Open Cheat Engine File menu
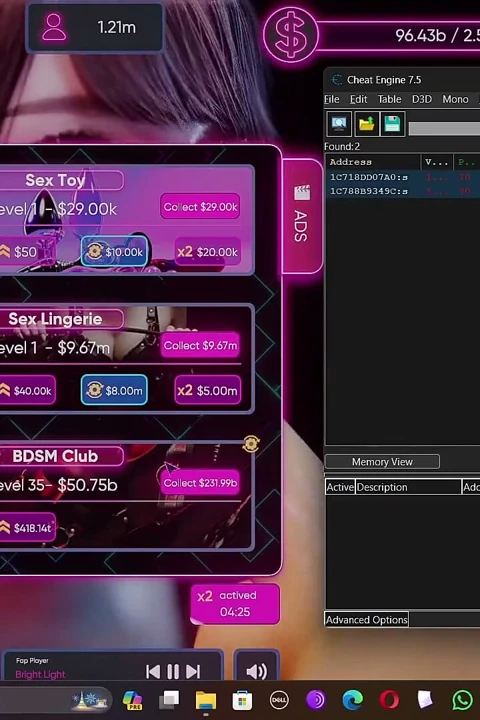 [x=331, y=99]
